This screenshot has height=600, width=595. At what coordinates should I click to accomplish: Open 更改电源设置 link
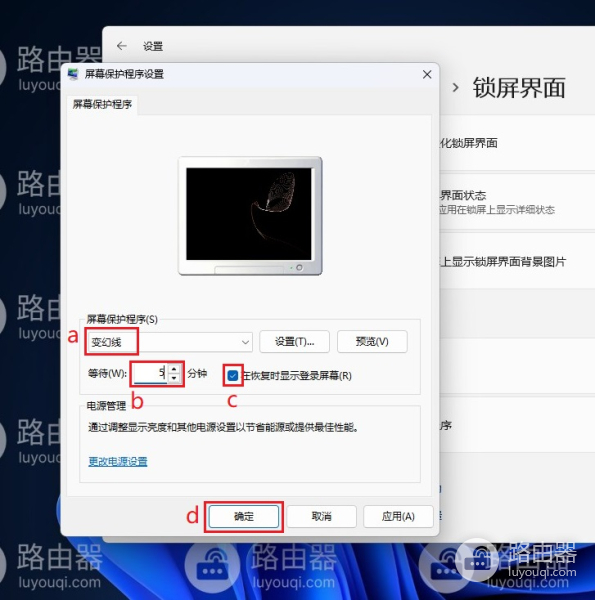point(118,461)
